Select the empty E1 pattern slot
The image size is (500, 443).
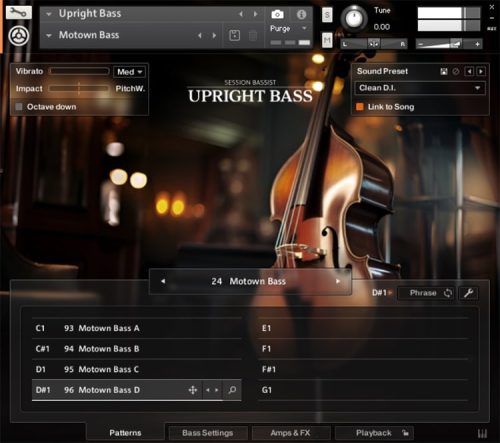(x=363, y=328)
